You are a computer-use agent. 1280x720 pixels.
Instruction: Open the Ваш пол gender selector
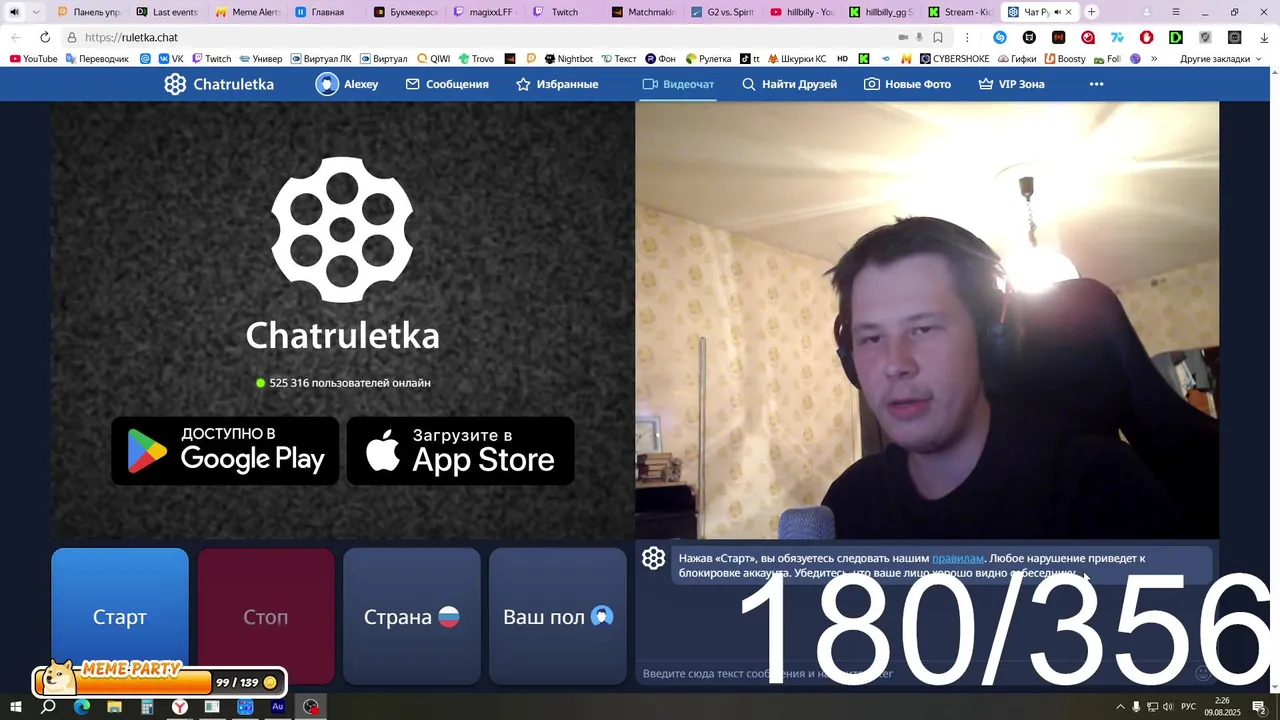(558, 616)
